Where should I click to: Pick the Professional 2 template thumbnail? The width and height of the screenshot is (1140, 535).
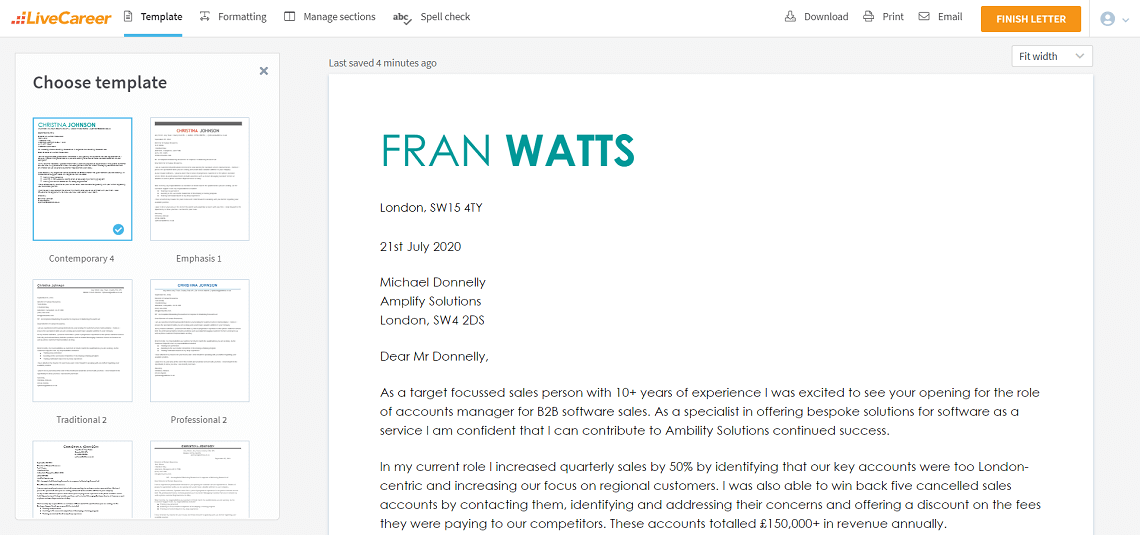199,340
